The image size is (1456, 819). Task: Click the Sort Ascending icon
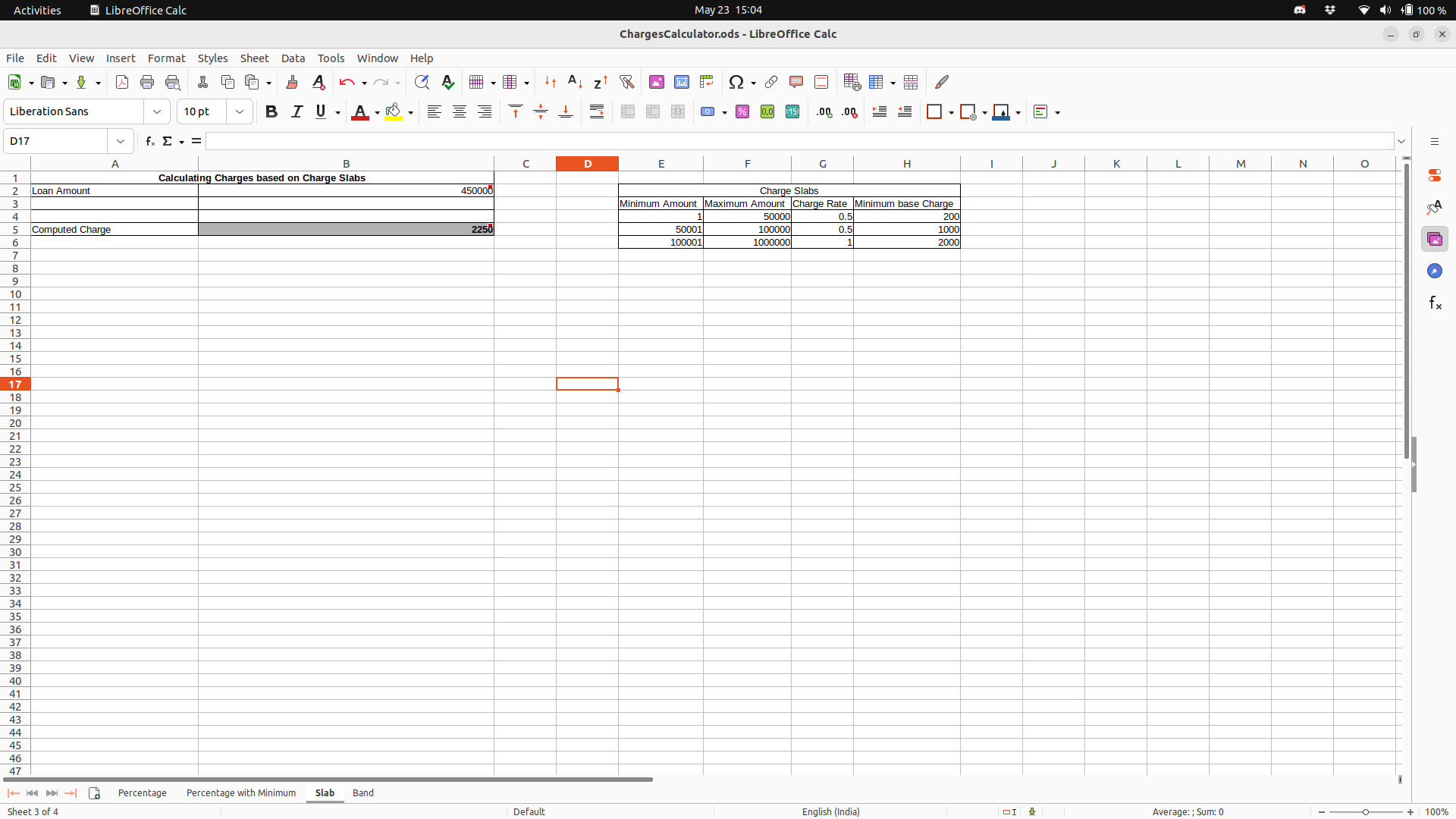tap(576, 82)
